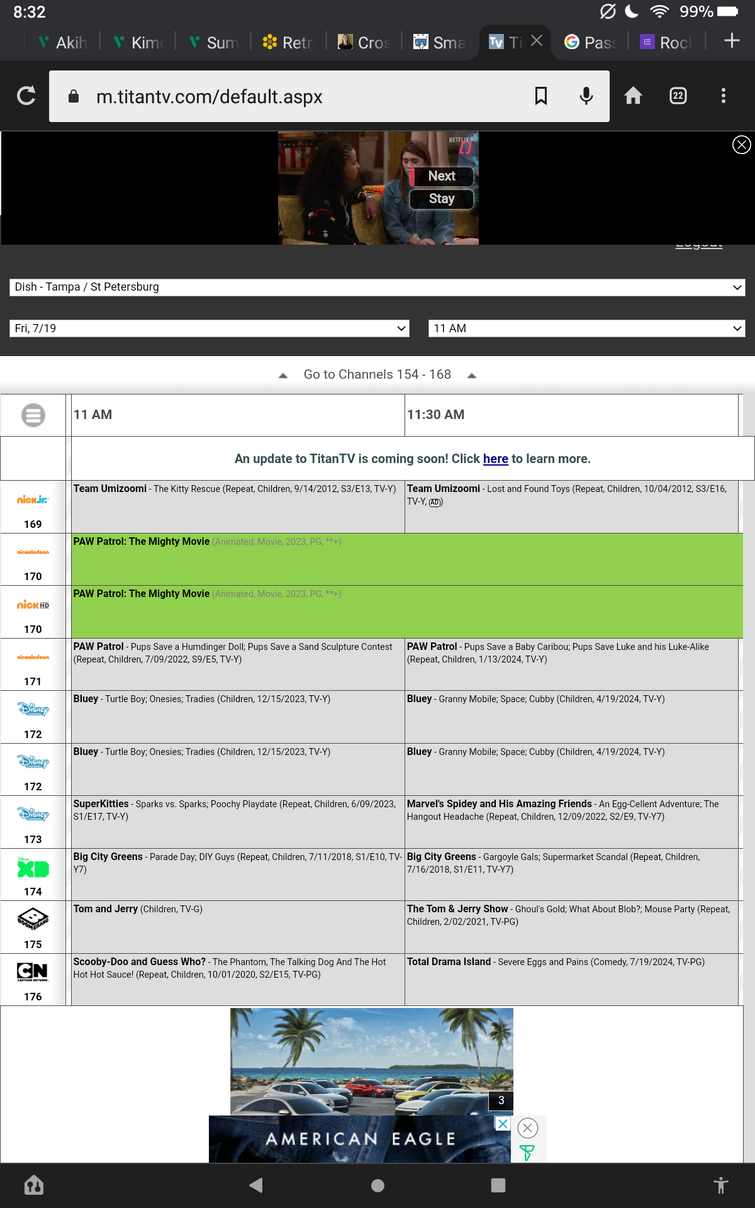Tap the Freestar ad info icon
The height and width of the screenshot is (1208, 755).
526,1153
